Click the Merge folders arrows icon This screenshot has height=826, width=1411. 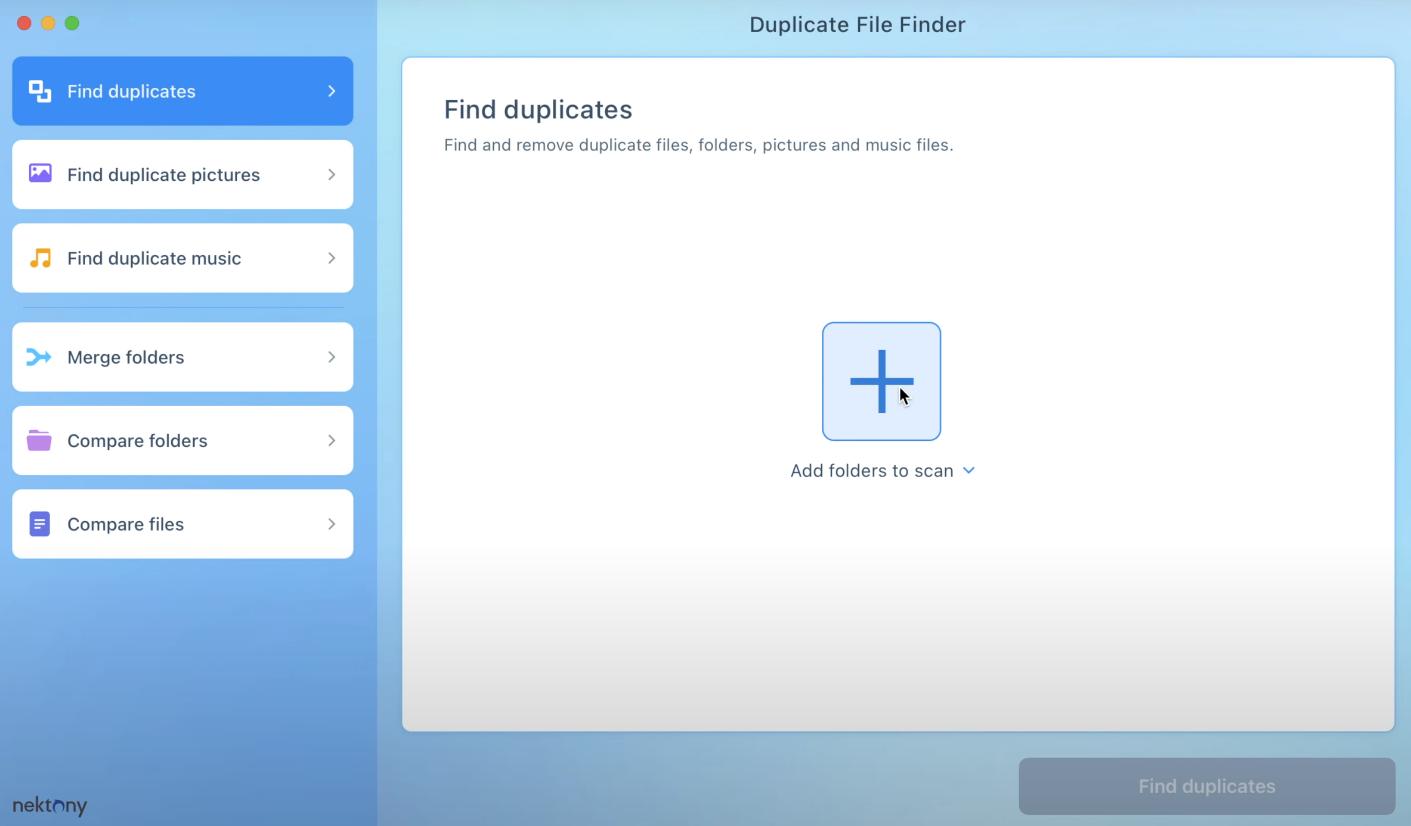click(39, 356)
